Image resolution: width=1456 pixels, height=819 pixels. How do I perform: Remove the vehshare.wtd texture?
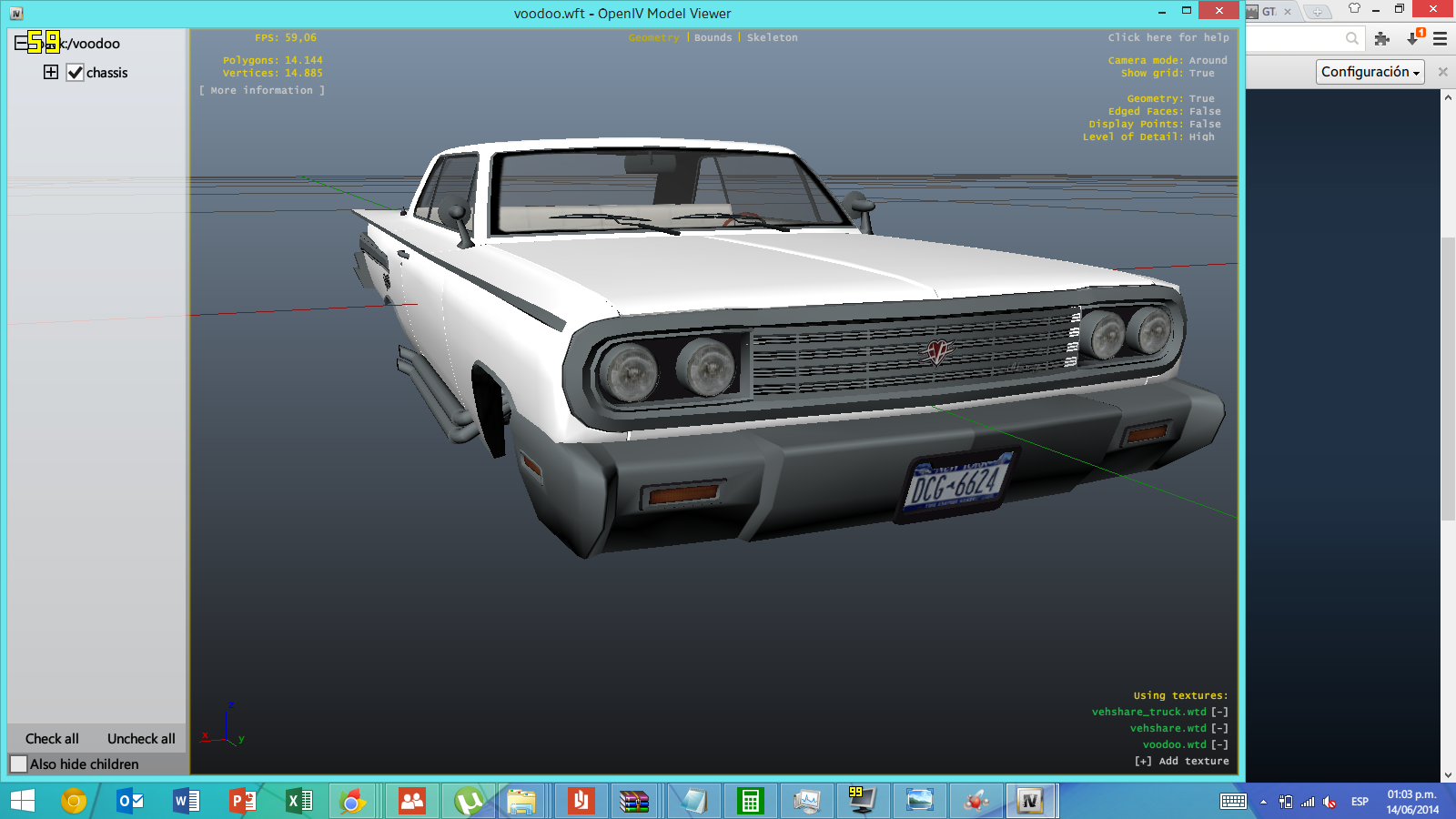(1219, 728)
